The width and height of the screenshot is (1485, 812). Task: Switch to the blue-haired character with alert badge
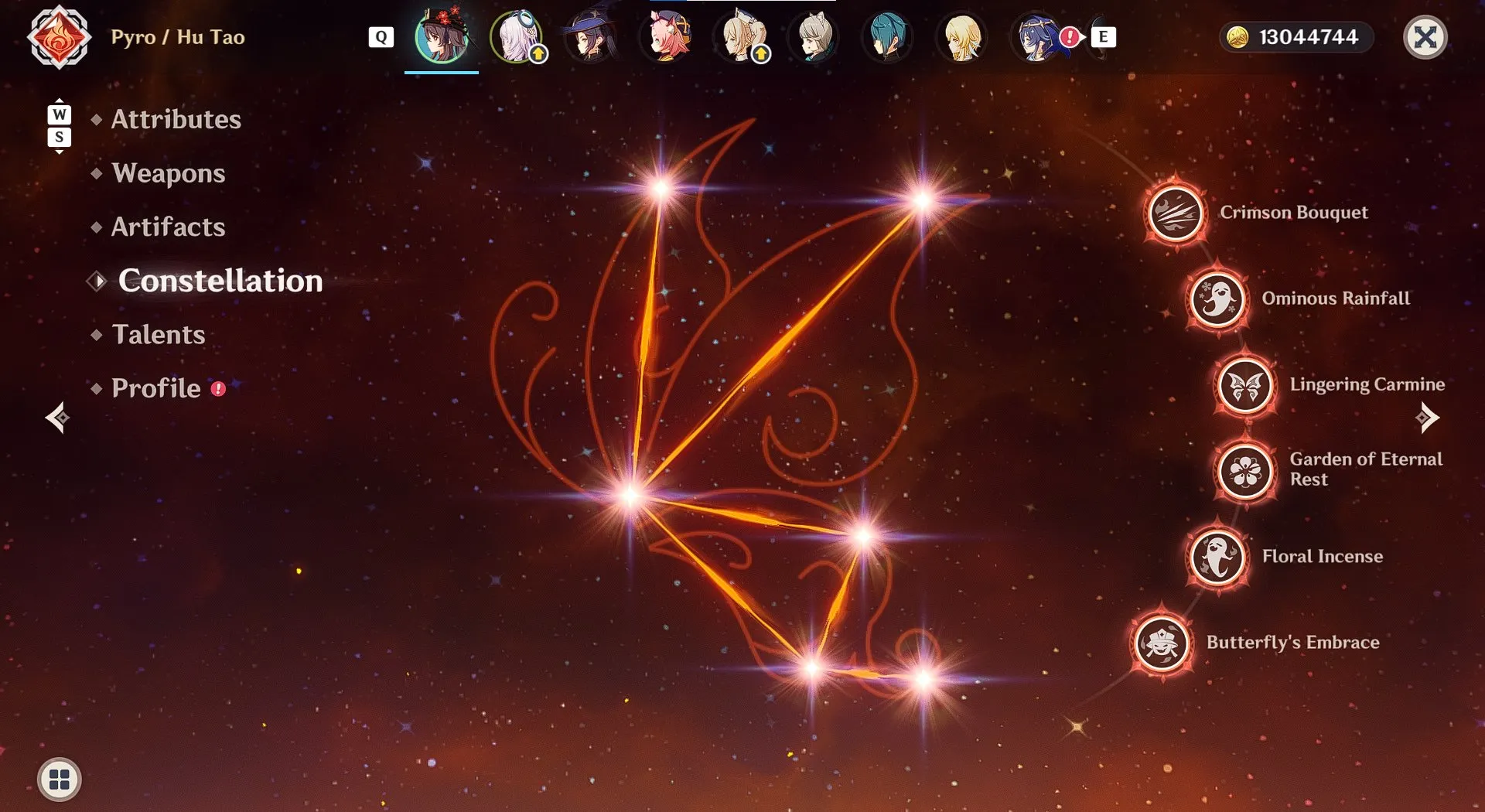pyautogui.click(x=1038, y=36)
